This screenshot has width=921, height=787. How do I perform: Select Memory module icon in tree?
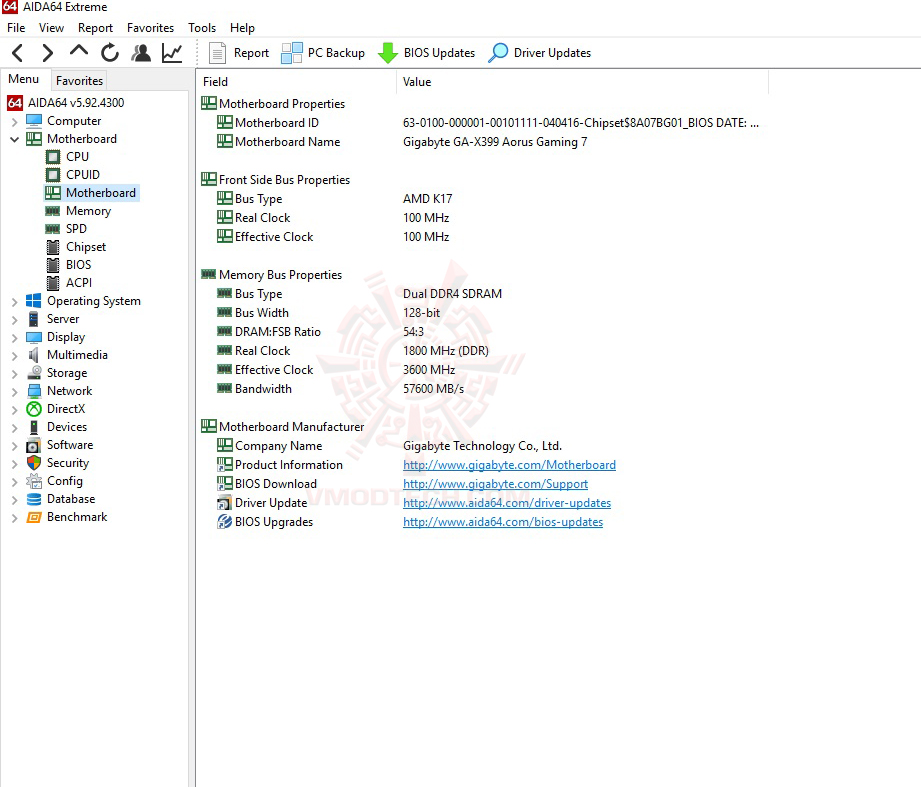click(53, 211)
